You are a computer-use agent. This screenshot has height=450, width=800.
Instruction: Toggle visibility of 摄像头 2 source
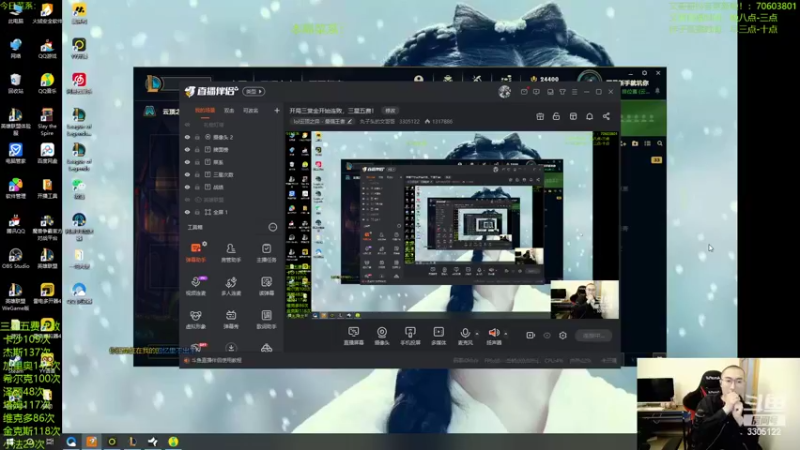(x=187, y=137)
